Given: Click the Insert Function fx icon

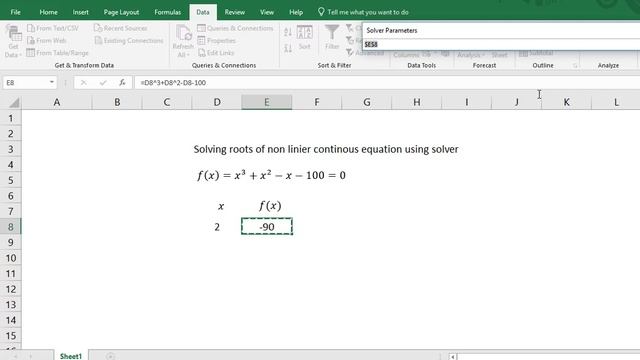Looking at the screenshot, I should click(x=122, y=83).
